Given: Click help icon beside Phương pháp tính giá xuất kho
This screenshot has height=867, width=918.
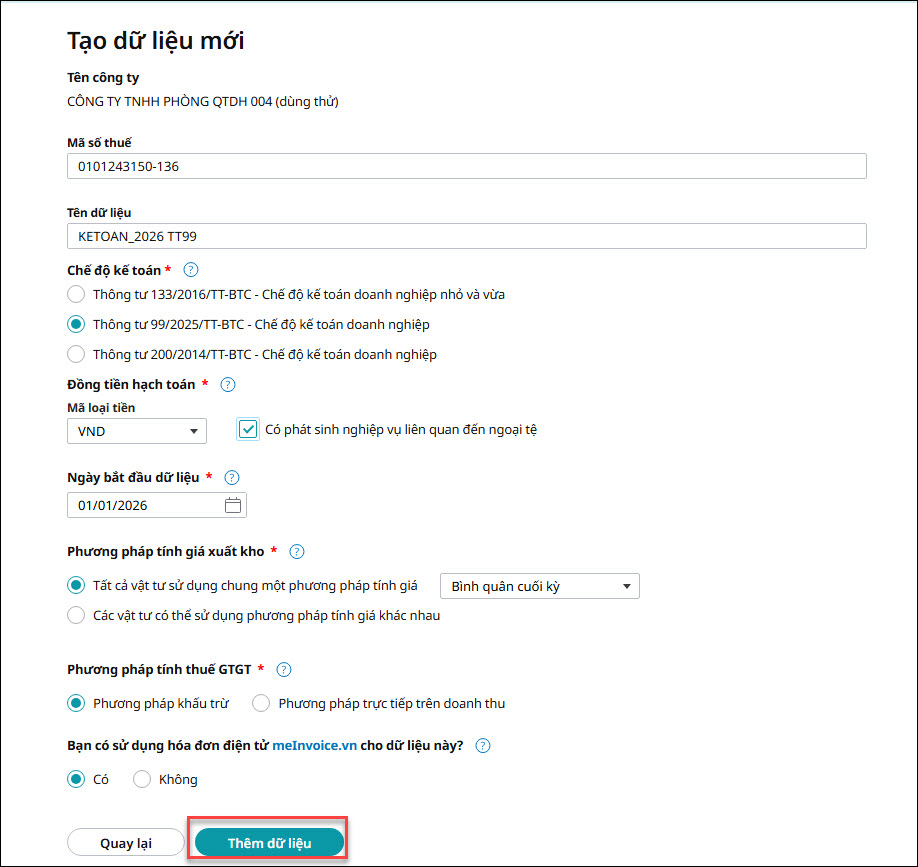Looking at the screenshot, I should [296, 551].
